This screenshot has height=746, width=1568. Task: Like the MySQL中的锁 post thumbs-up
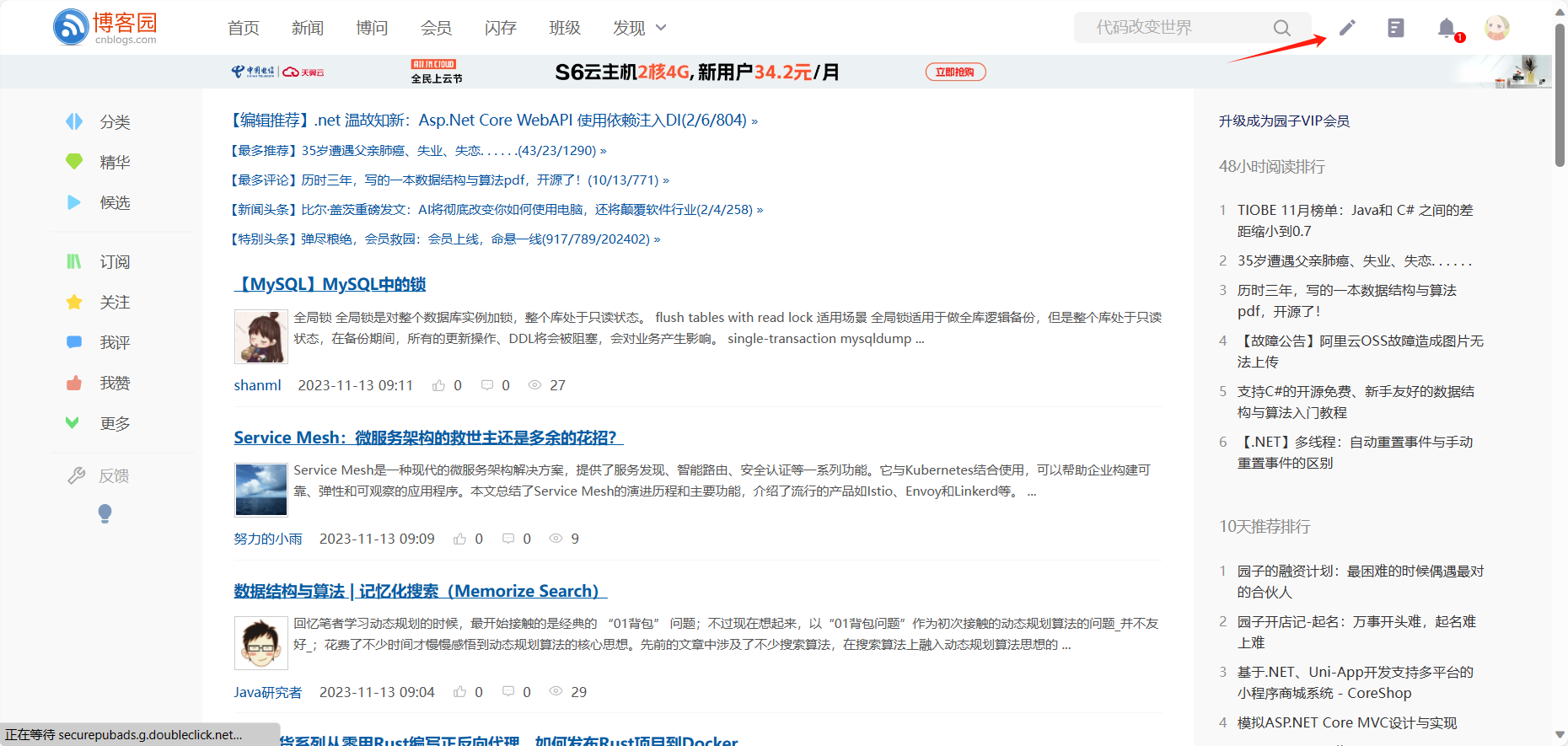pos(439,385)
